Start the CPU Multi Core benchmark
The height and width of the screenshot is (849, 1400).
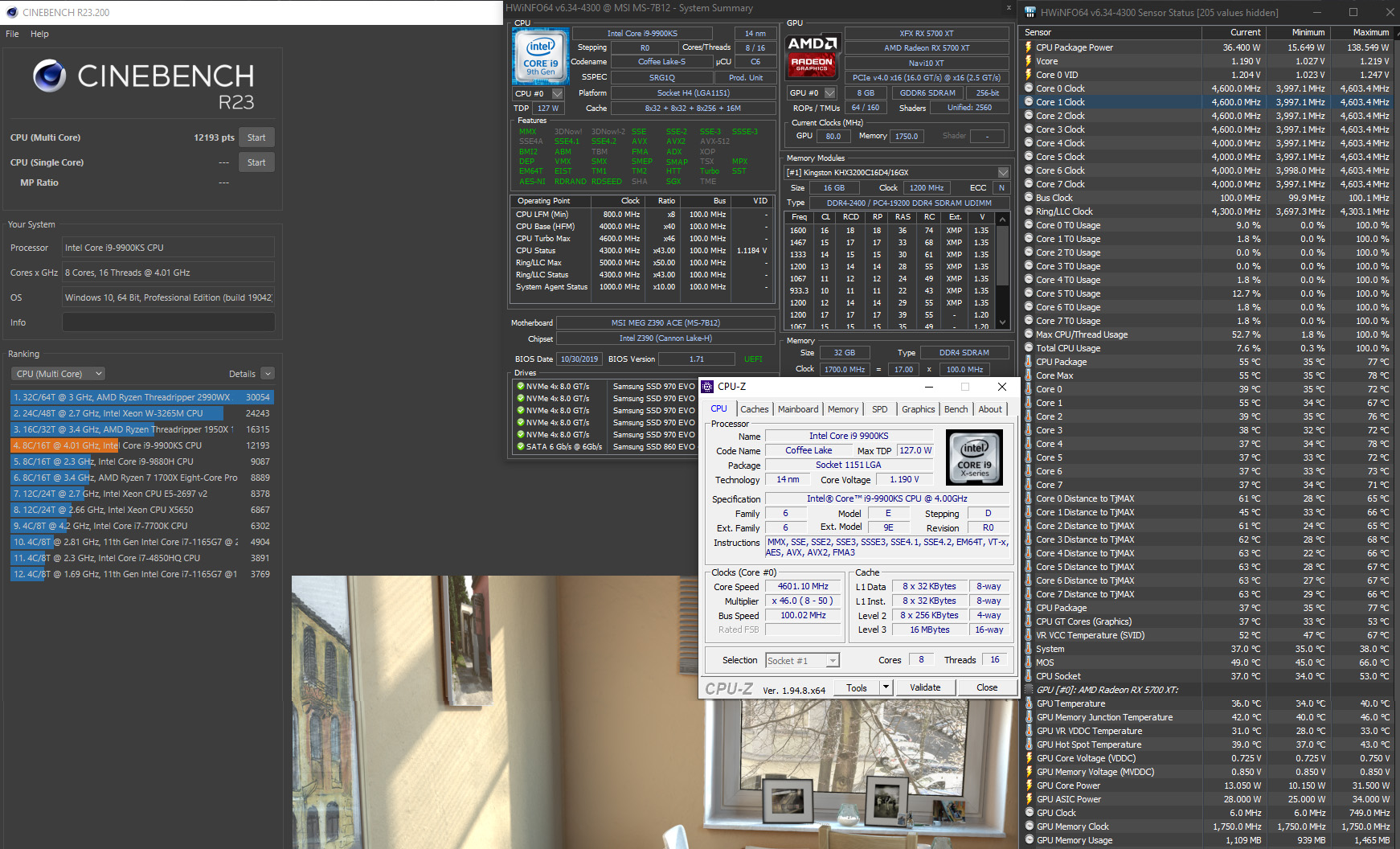(x=256, y=137)
